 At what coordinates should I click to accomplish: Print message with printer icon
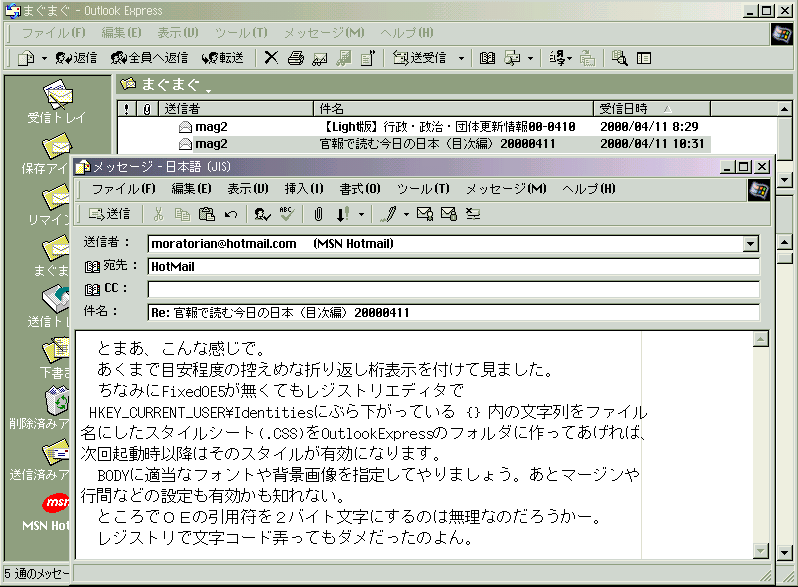(x=296, y=58)
